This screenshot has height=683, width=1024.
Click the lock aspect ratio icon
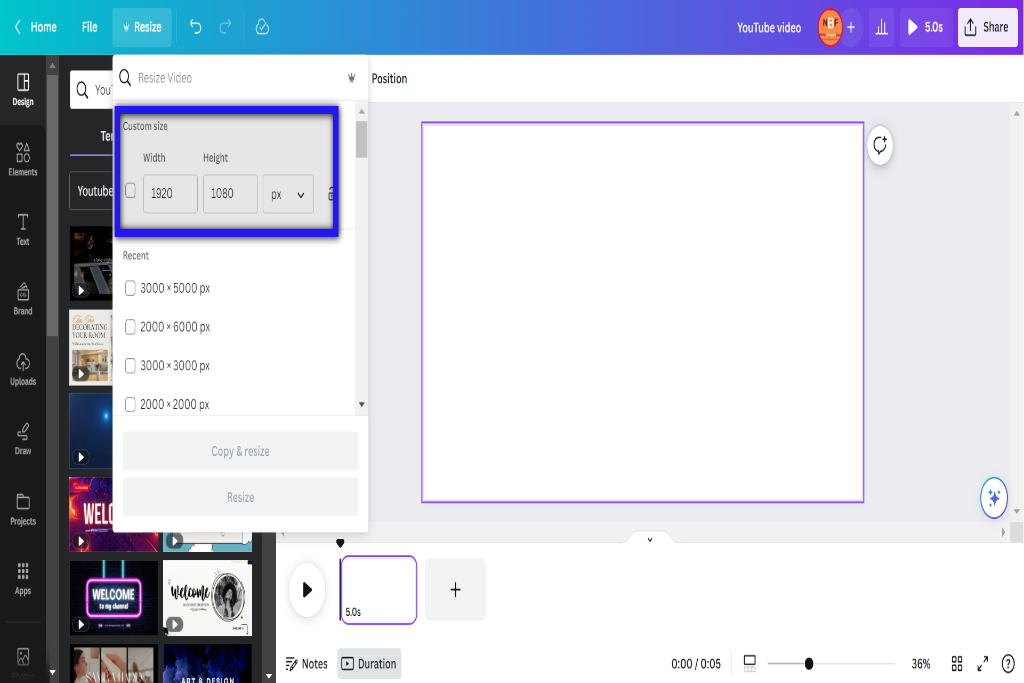tap(330, 193)
